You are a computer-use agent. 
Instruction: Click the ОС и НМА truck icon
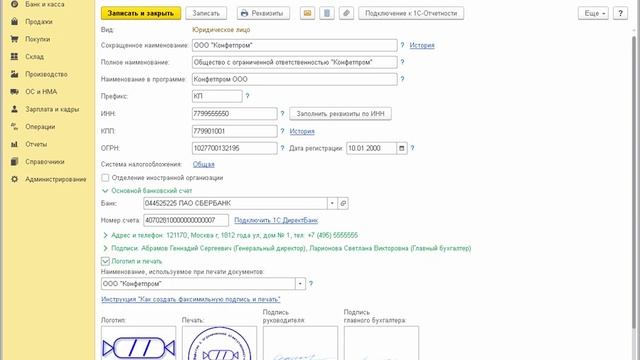[x=14, y=92]
